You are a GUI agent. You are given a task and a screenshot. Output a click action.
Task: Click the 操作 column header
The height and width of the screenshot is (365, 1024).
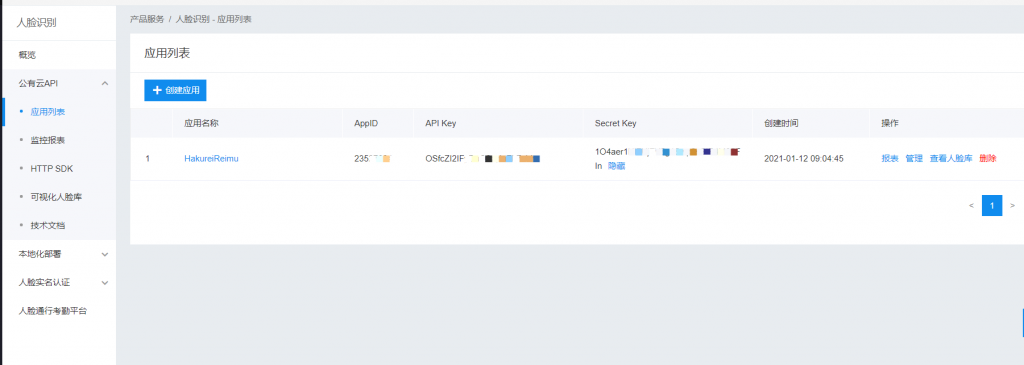(x=889, y=123)
